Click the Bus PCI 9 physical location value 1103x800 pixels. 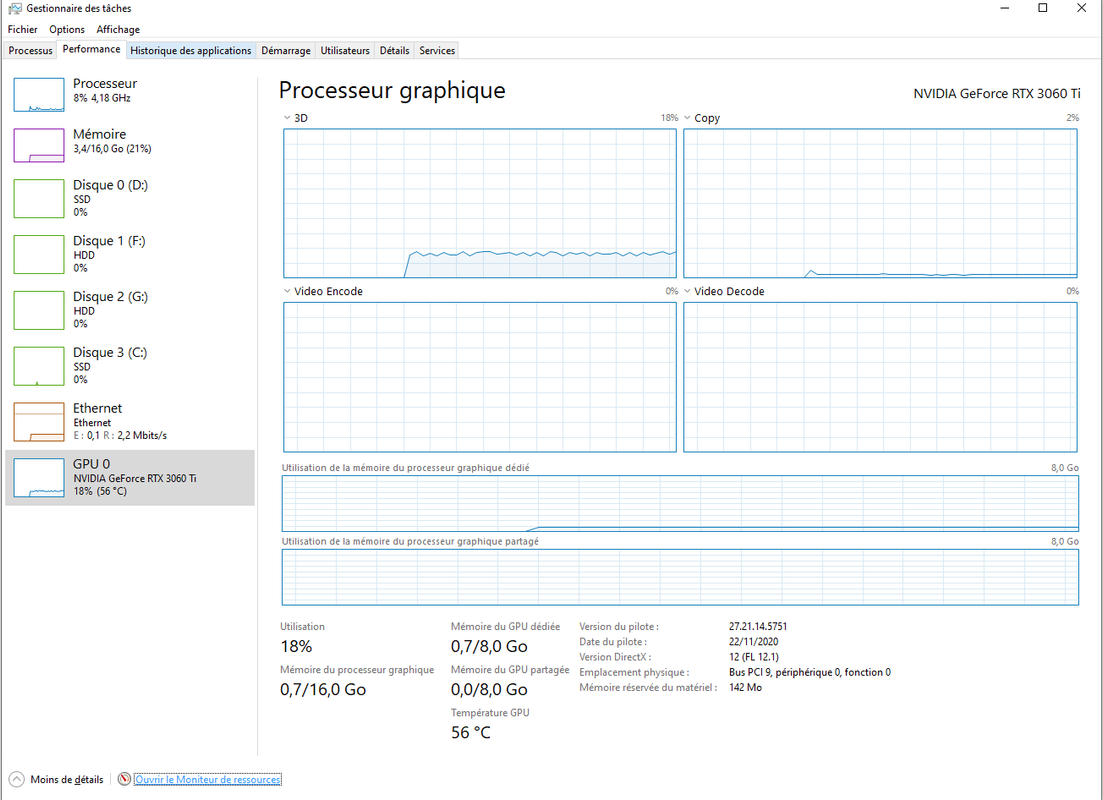tap(810, 672)
